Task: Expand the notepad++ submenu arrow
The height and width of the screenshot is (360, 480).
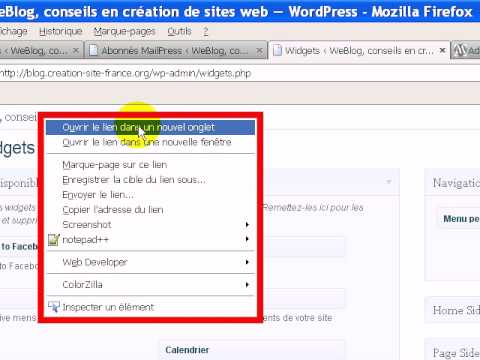Action: coord(247,239)
